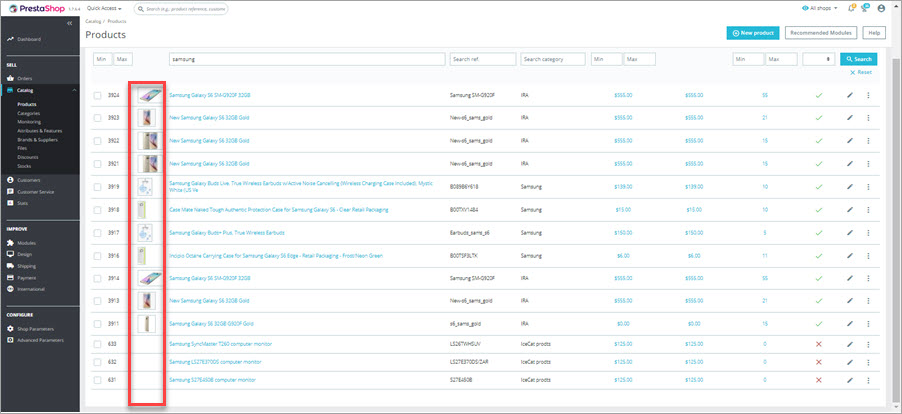Image resolution: width=902 pixels, height=414 pixels.
Task: Open the orders cart notification icon
Action: [865, 9]
